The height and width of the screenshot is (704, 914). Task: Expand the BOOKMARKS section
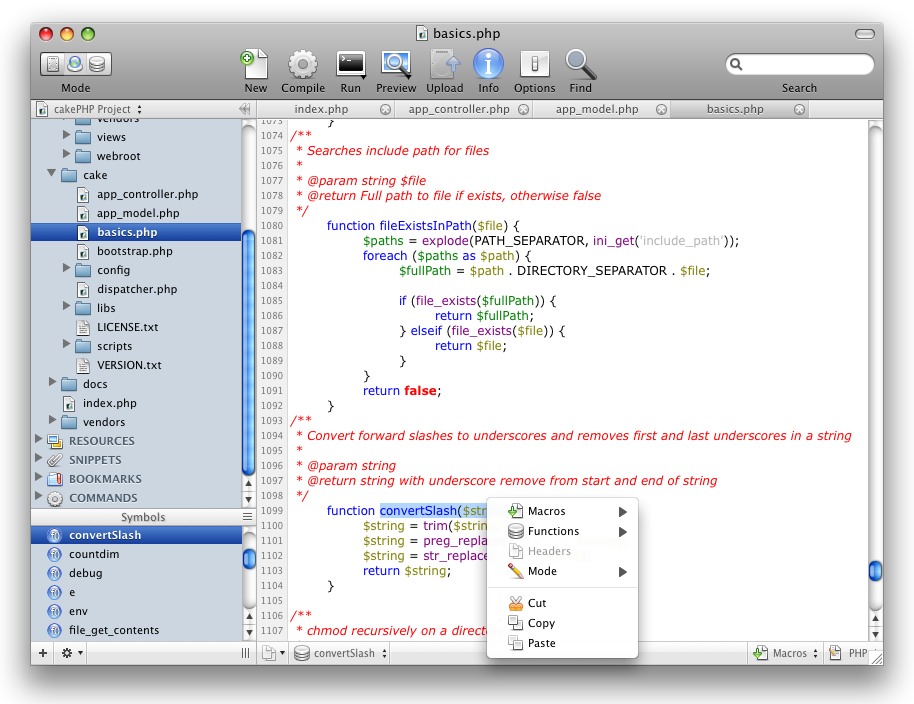click(38, 477)
